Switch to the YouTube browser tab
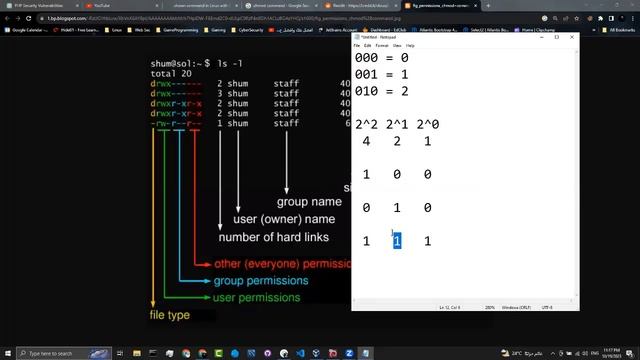This screenshot has height=360, width=640. (122, 6)
